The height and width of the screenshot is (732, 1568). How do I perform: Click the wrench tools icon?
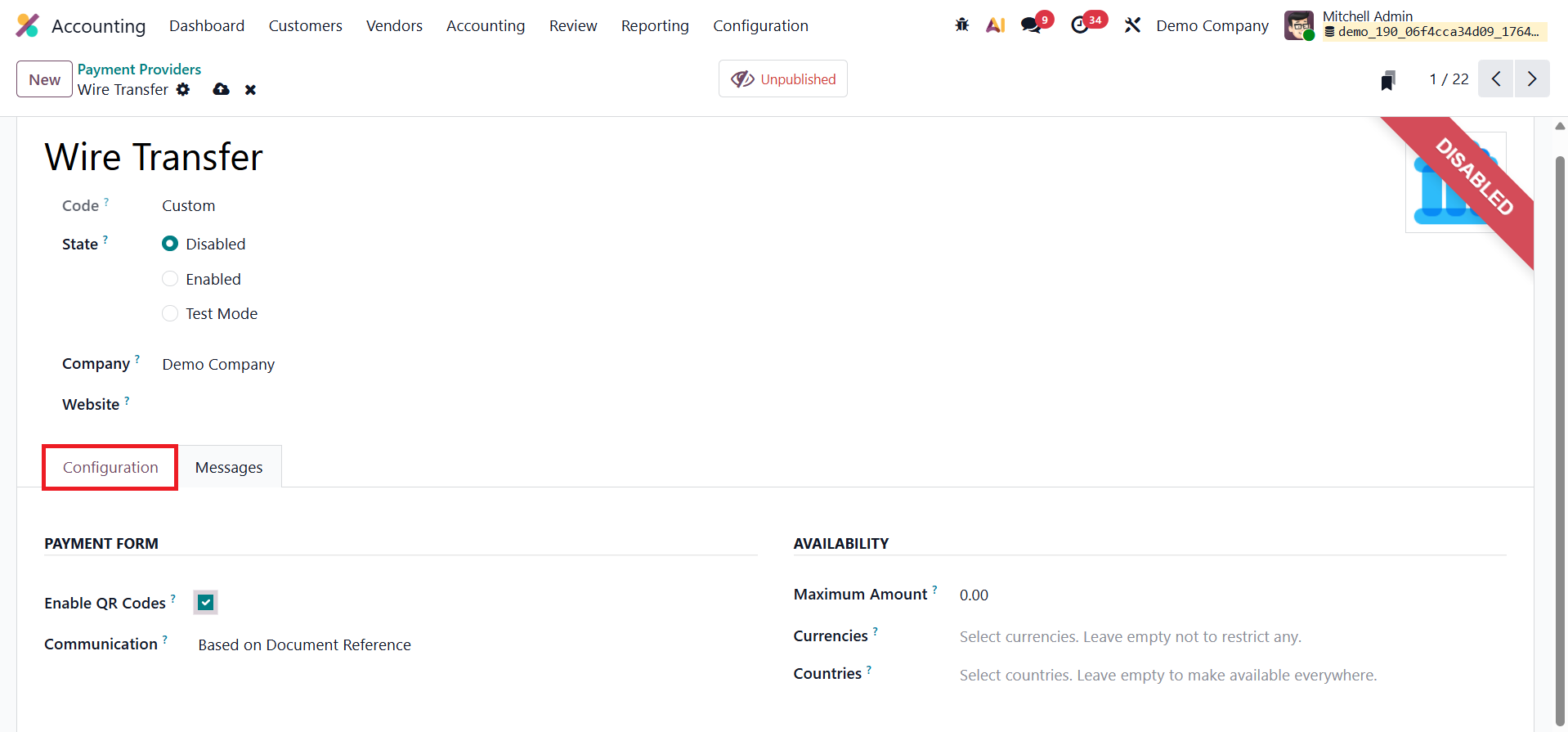tap(1132, 25)
